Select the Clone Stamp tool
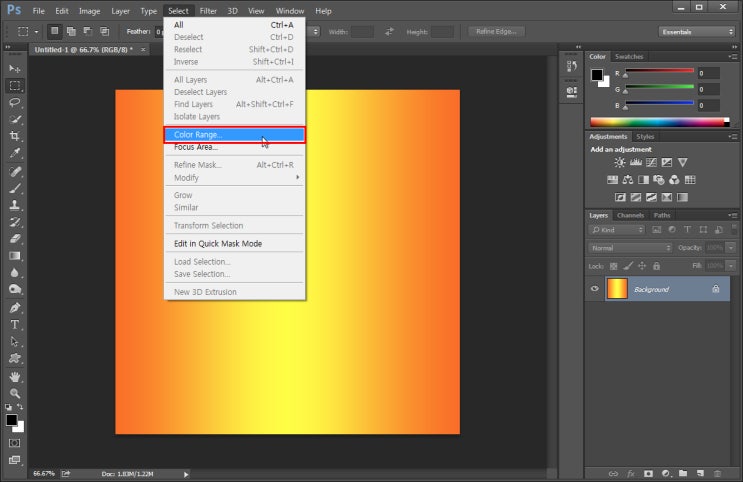 click(x=15, y=205)
